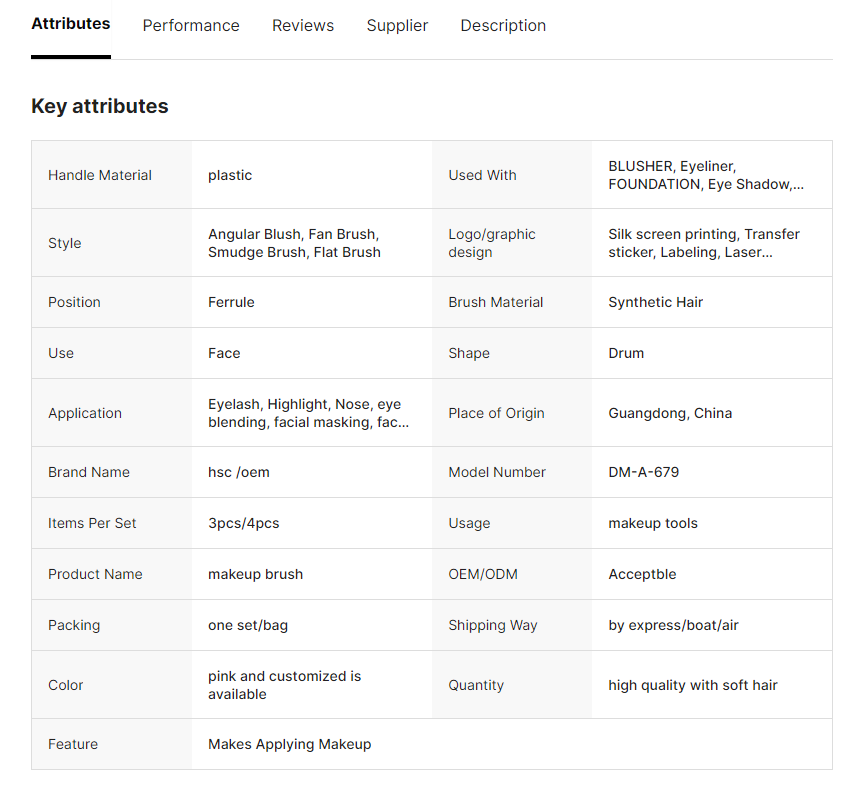Select the Guangdong, China origin value
The width and height of the screenshot is (858, 789).
point(669,413)
